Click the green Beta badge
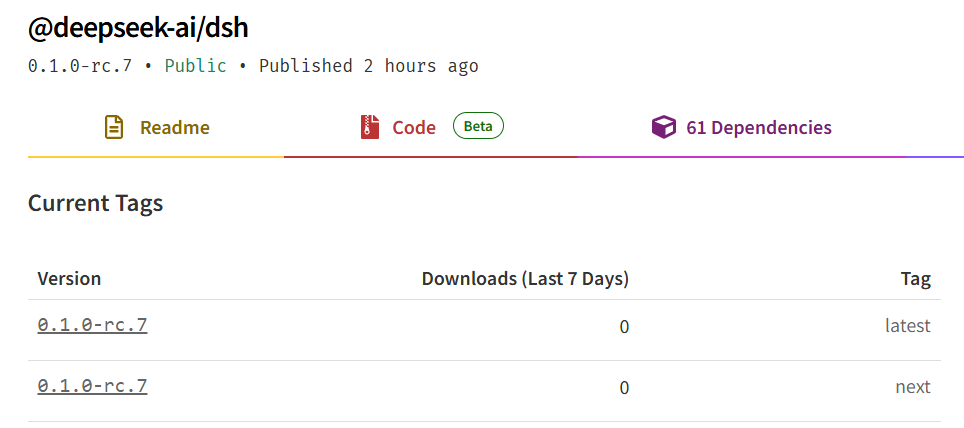The image size is (964, 428). pos(478,126)
